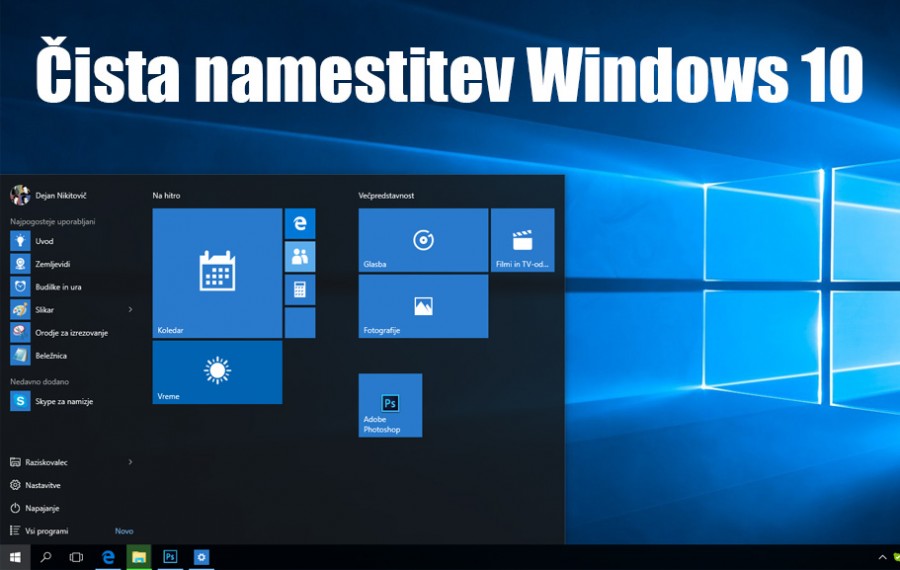The image size is (900, 570).
Task: Open the Vreme weather tile
Action: [x=217, y=372]
